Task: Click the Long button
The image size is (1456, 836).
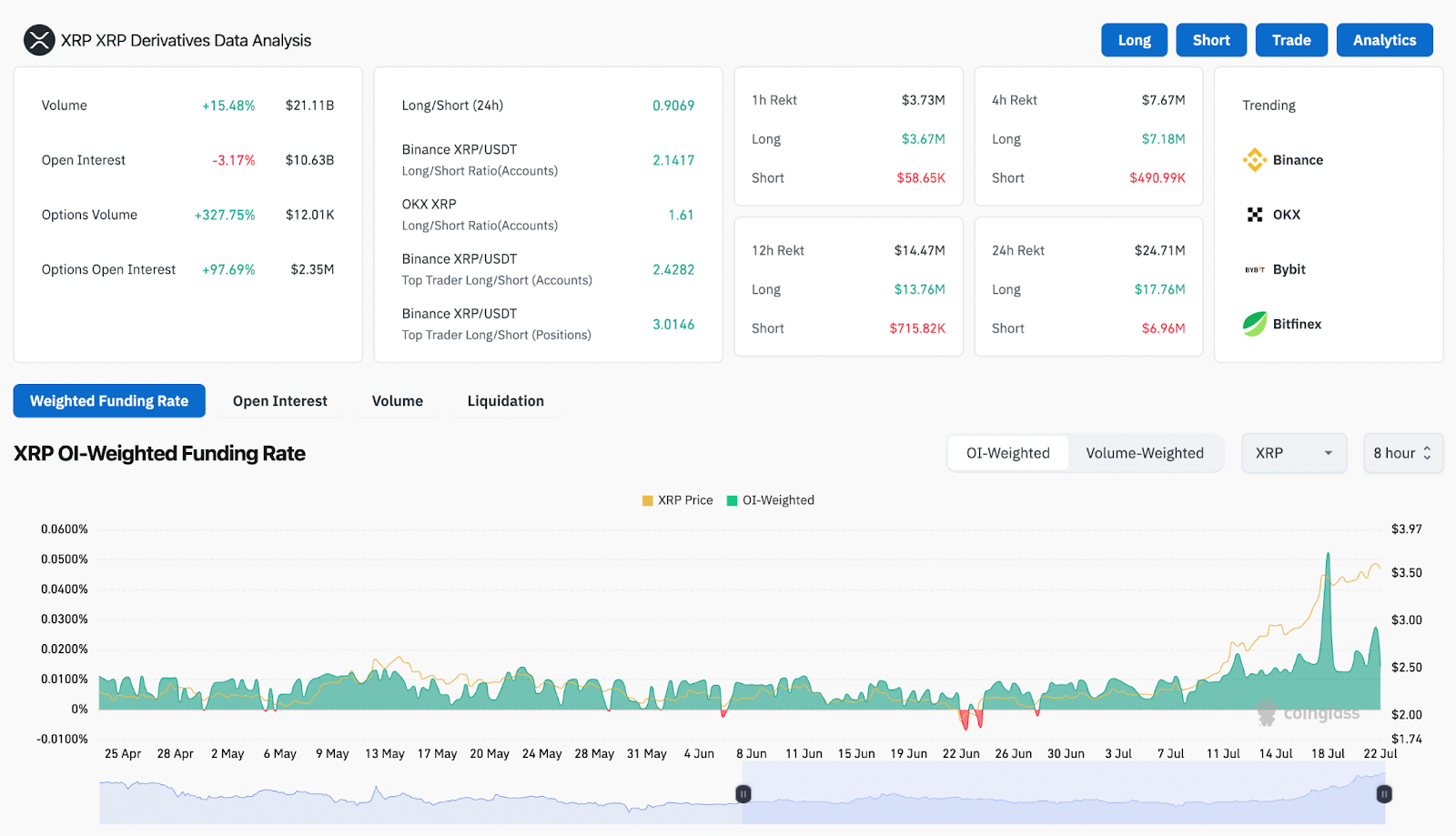Action: (x=1135, y=40)
